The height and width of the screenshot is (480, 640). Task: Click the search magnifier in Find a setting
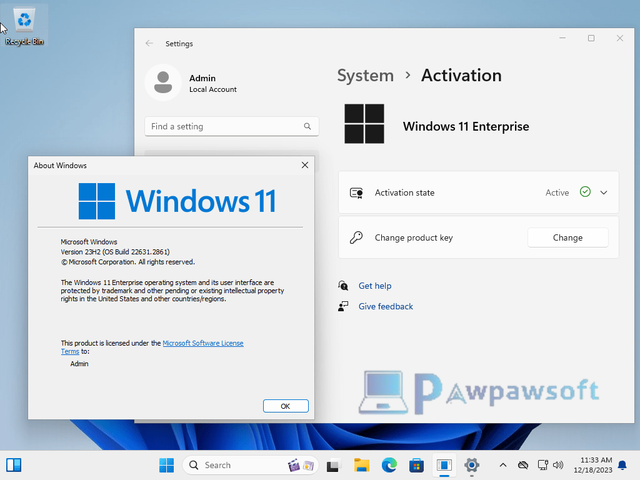point(307,127)
